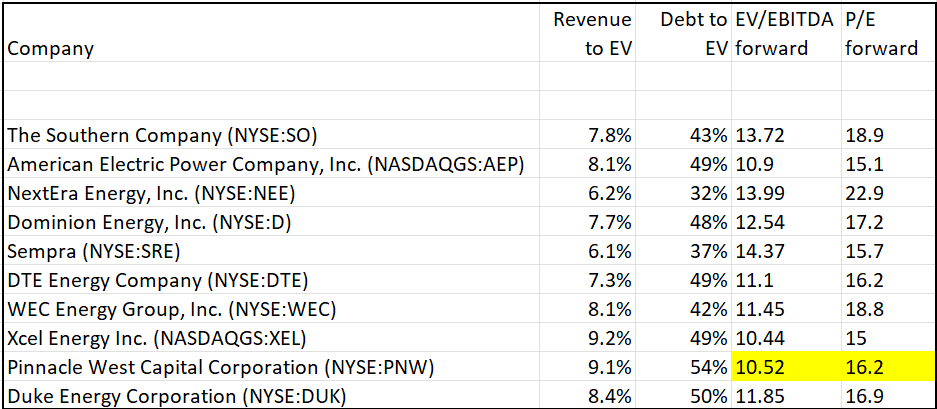Click DTE Energy Company (NYSE:DTE) cell
The image size is (937, 409).
point(271,280)
